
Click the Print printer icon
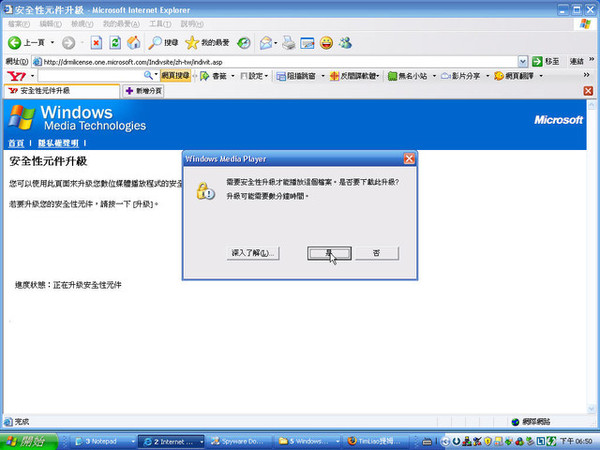tap(289, 42)
